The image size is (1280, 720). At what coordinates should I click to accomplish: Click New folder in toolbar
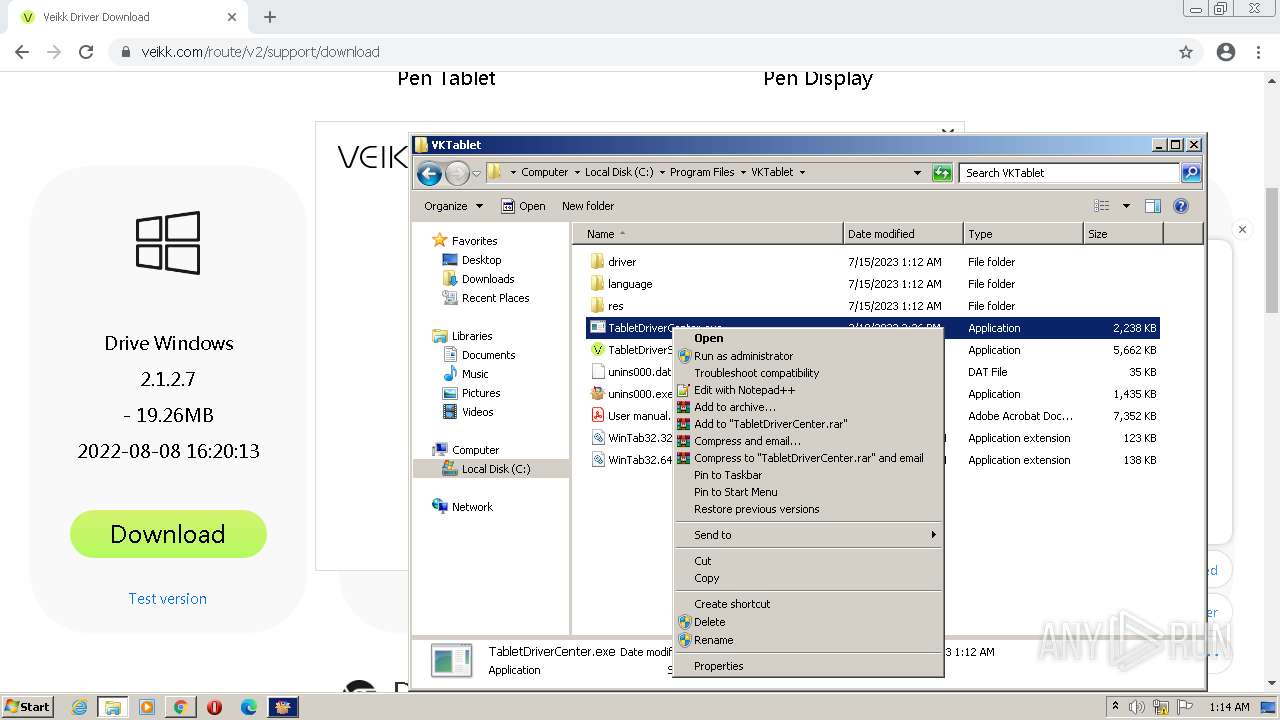tap(588, 206)
